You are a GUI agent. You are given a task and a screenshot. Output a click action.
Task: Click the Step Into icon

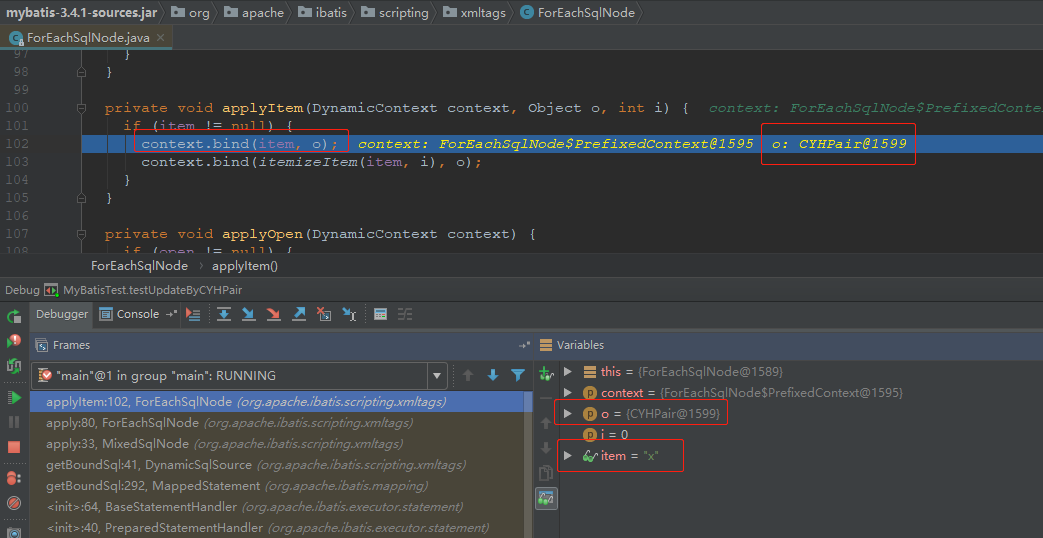249,314
